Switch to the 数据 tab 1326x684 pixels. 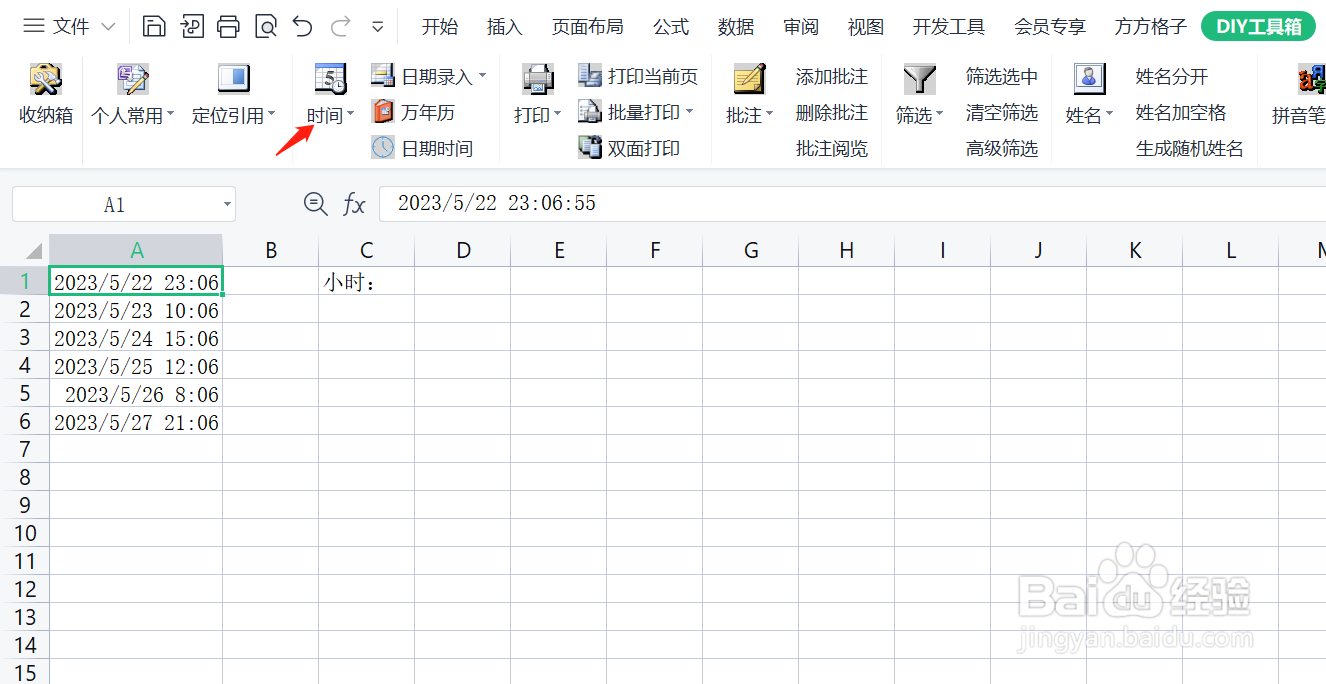[x=736, y=27]
